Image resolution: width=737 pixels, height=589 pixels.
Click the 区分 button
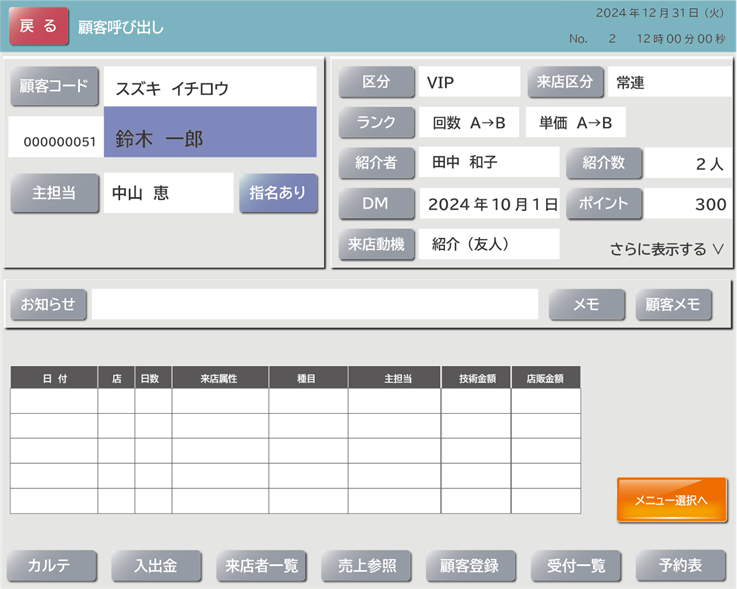(x=376, y=82)
